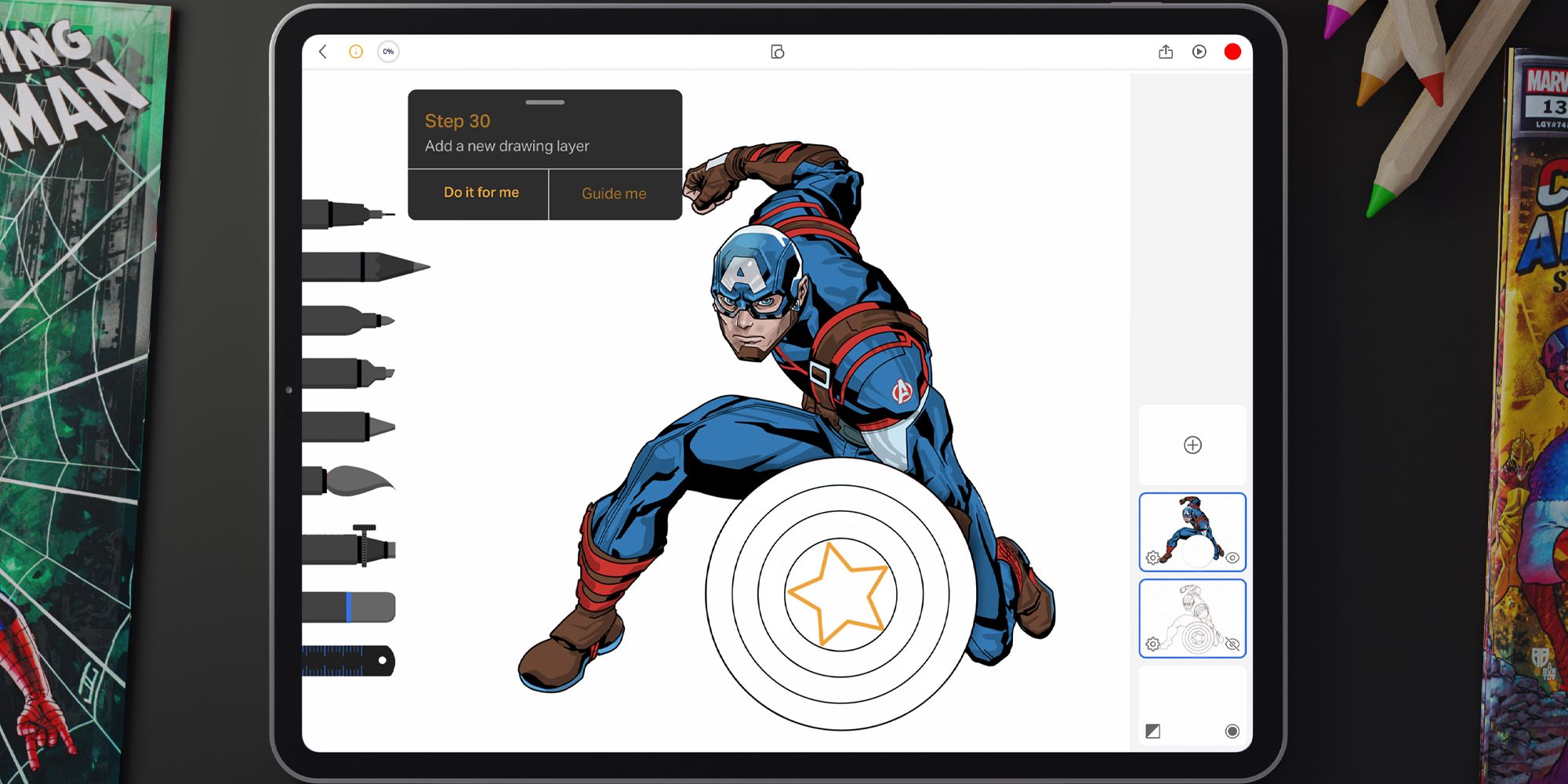Click the share export icon

point(1166,52)
